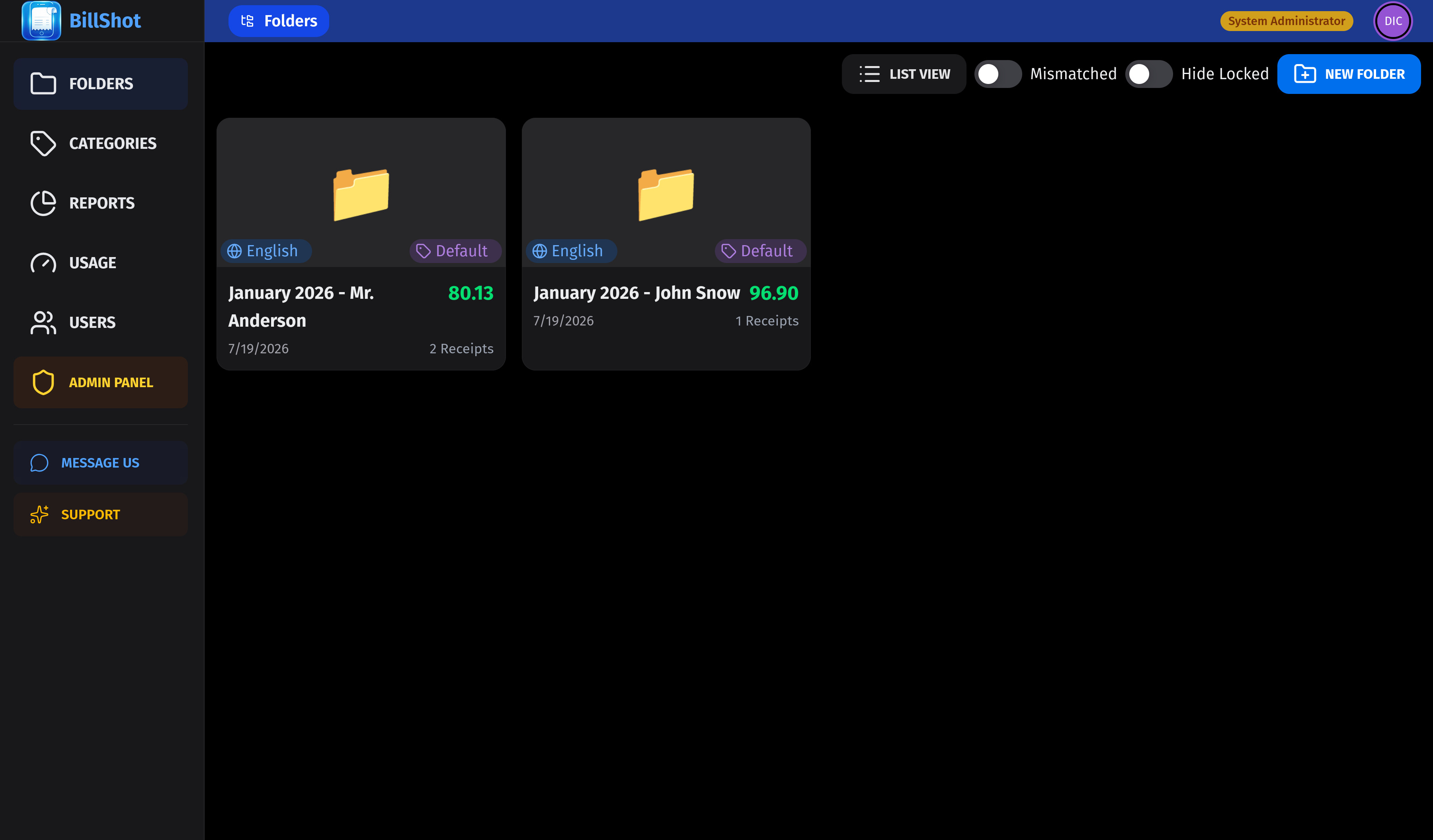Click the 2 Receipts count
This screenshot has width=1433, height=840.
click(x=461, y=349)
